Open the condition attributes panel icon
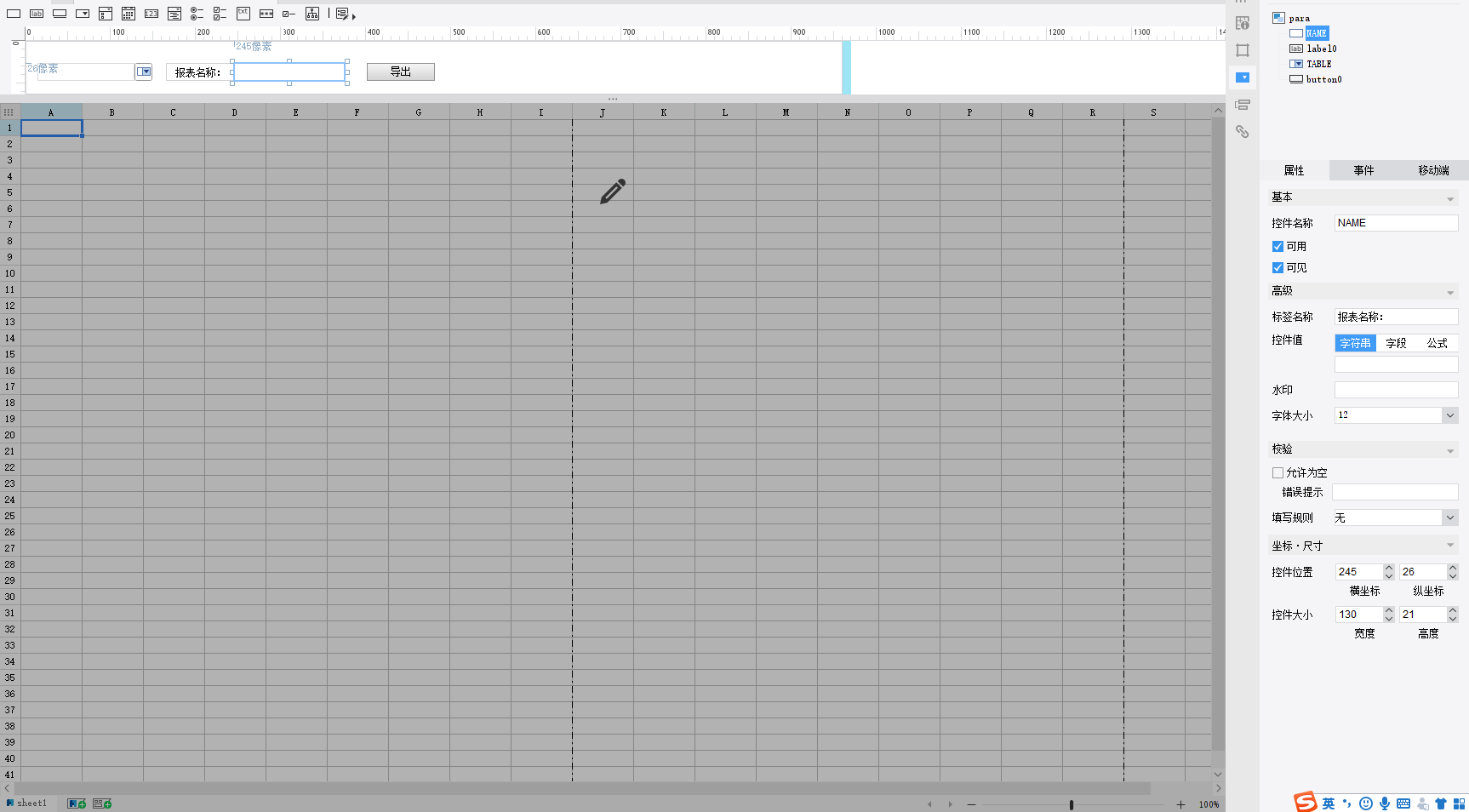 click(1243, 105)
